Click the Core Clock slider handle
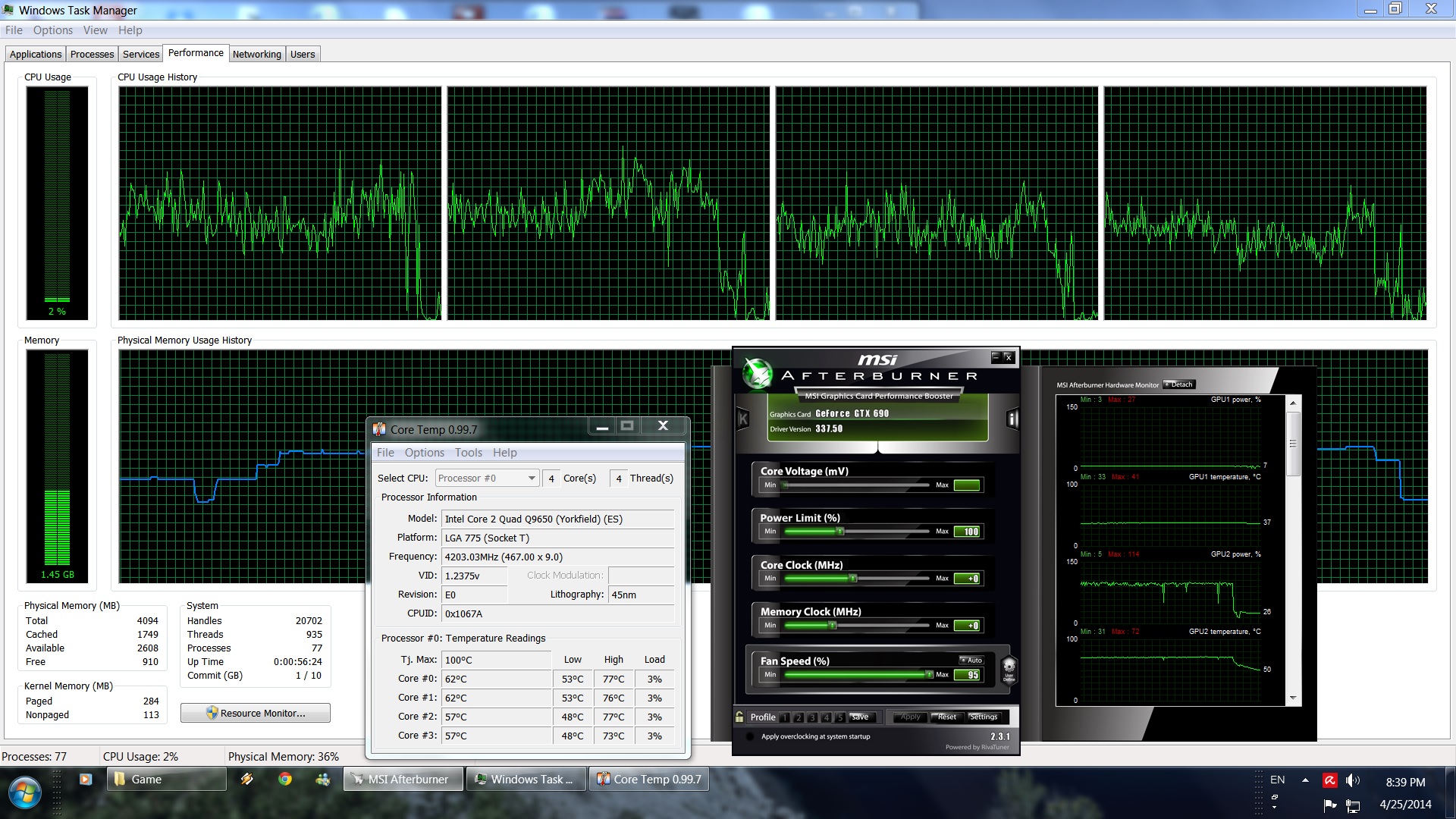 click(x=853, y=579)
